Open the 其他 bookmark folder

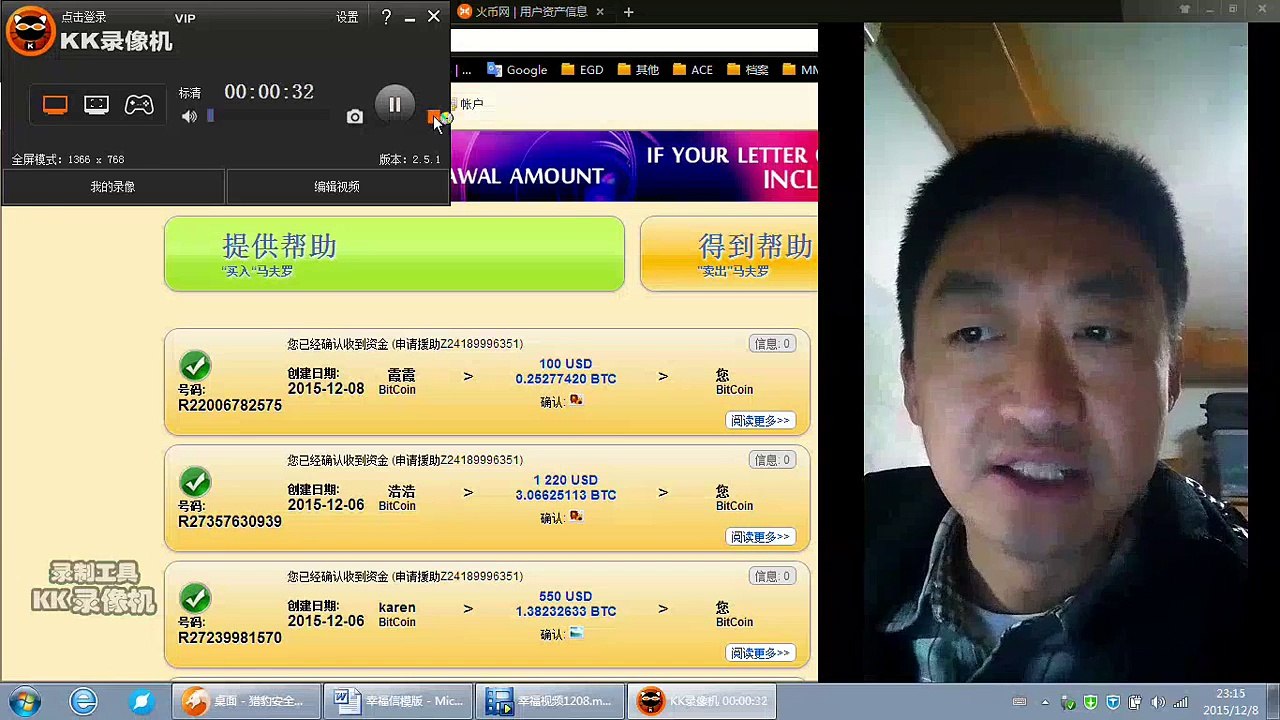[x=638, y=70]
